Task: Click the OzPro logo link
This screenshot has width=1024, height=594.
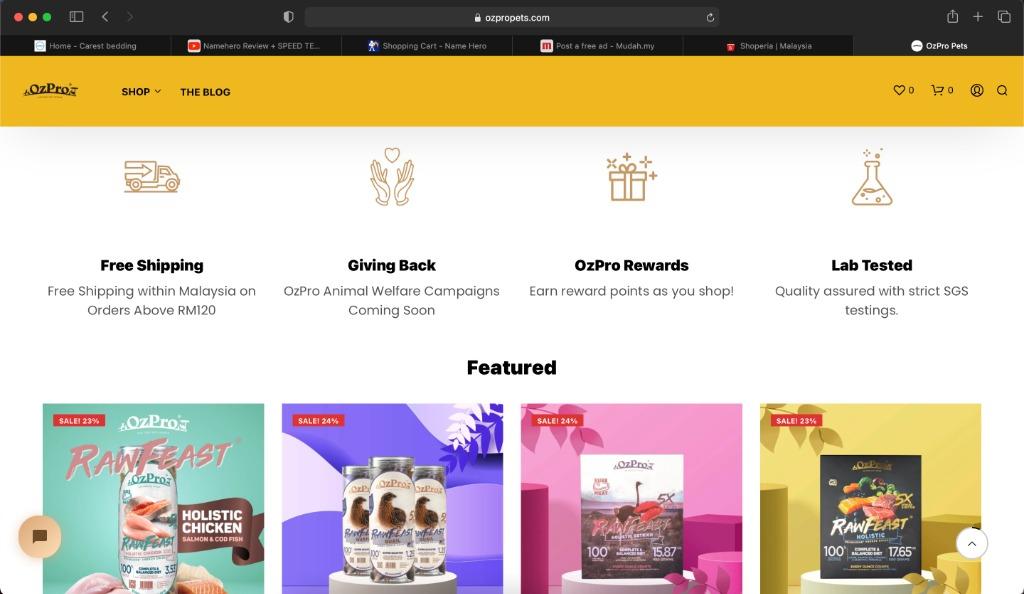Action: click(51, 90)
